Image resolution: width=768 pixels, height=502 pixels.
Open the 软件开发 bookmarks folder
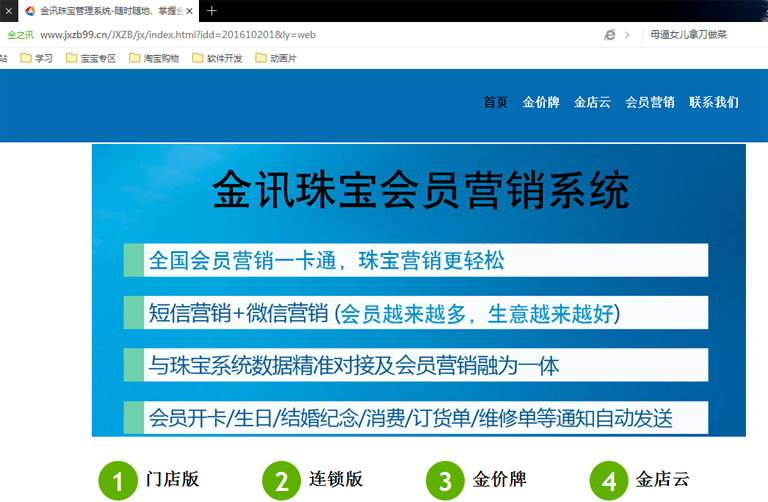(x=217, y=58)
